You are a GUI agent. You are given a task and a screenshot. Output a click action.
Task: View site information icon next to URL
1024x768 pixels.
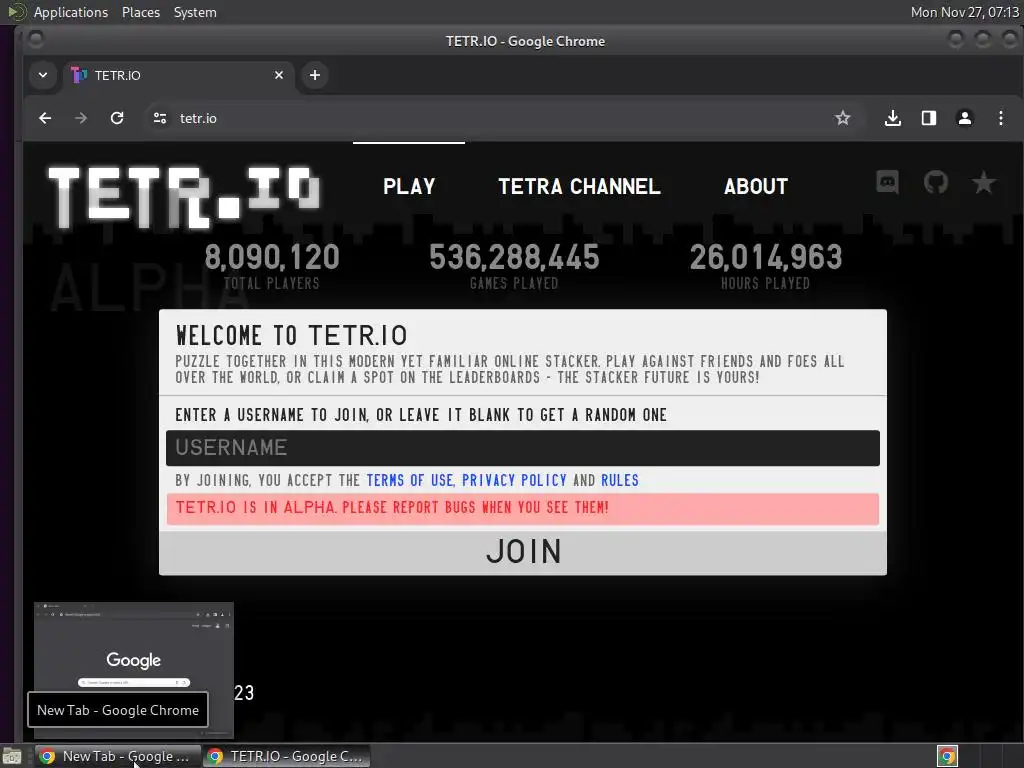click(160, 118)
